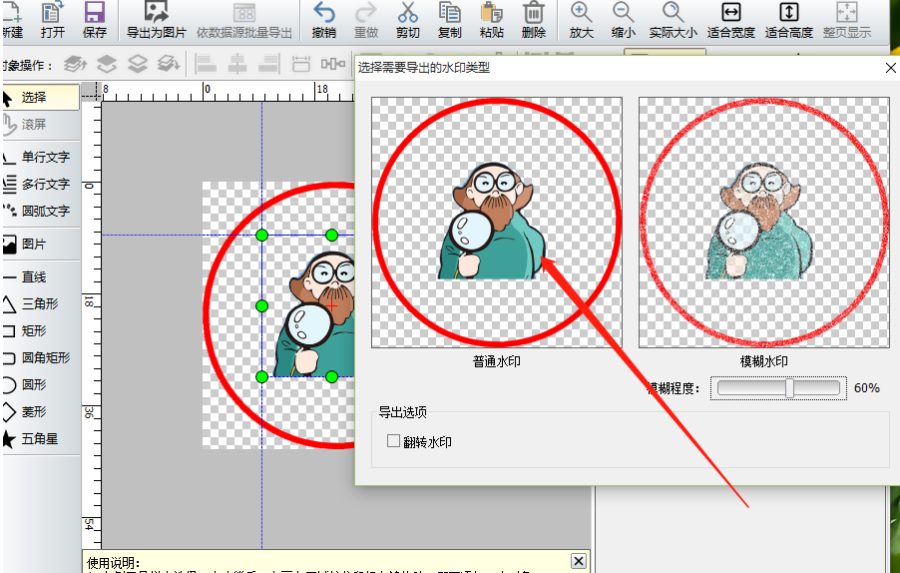The image size is (900, 573).
Task: Adjust the 模糊程度 blur slider handle
Action: 790,388
